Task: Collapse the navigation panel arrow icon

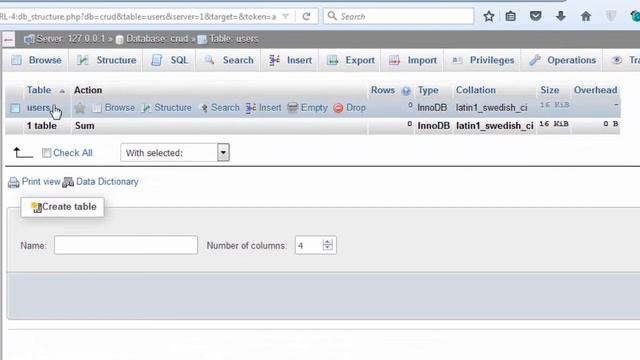Action: pyautogui.click(x=8, y=39)
